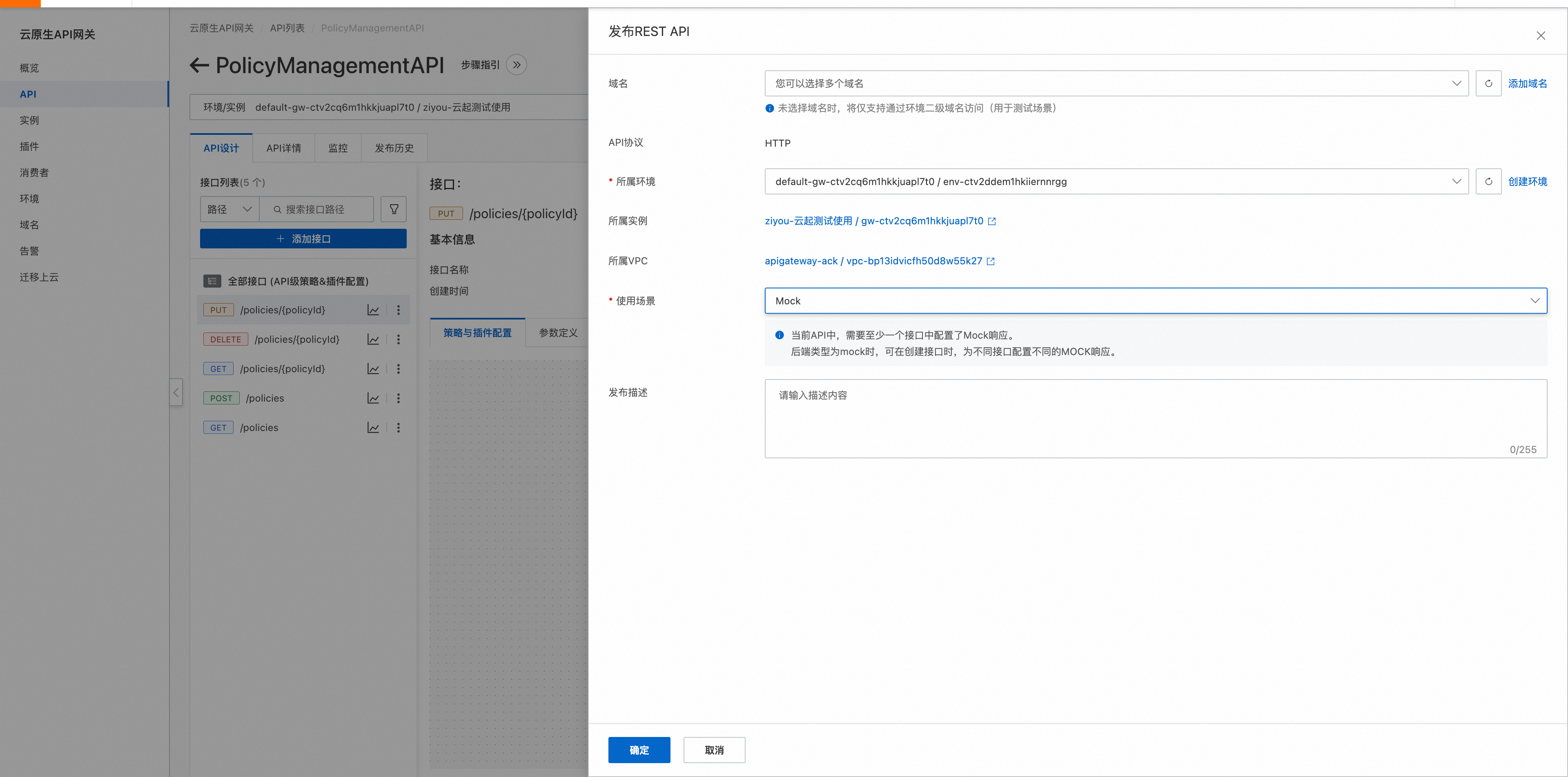Expand the environment dropdown
1568x777 pixels.
click(1116, 181)
